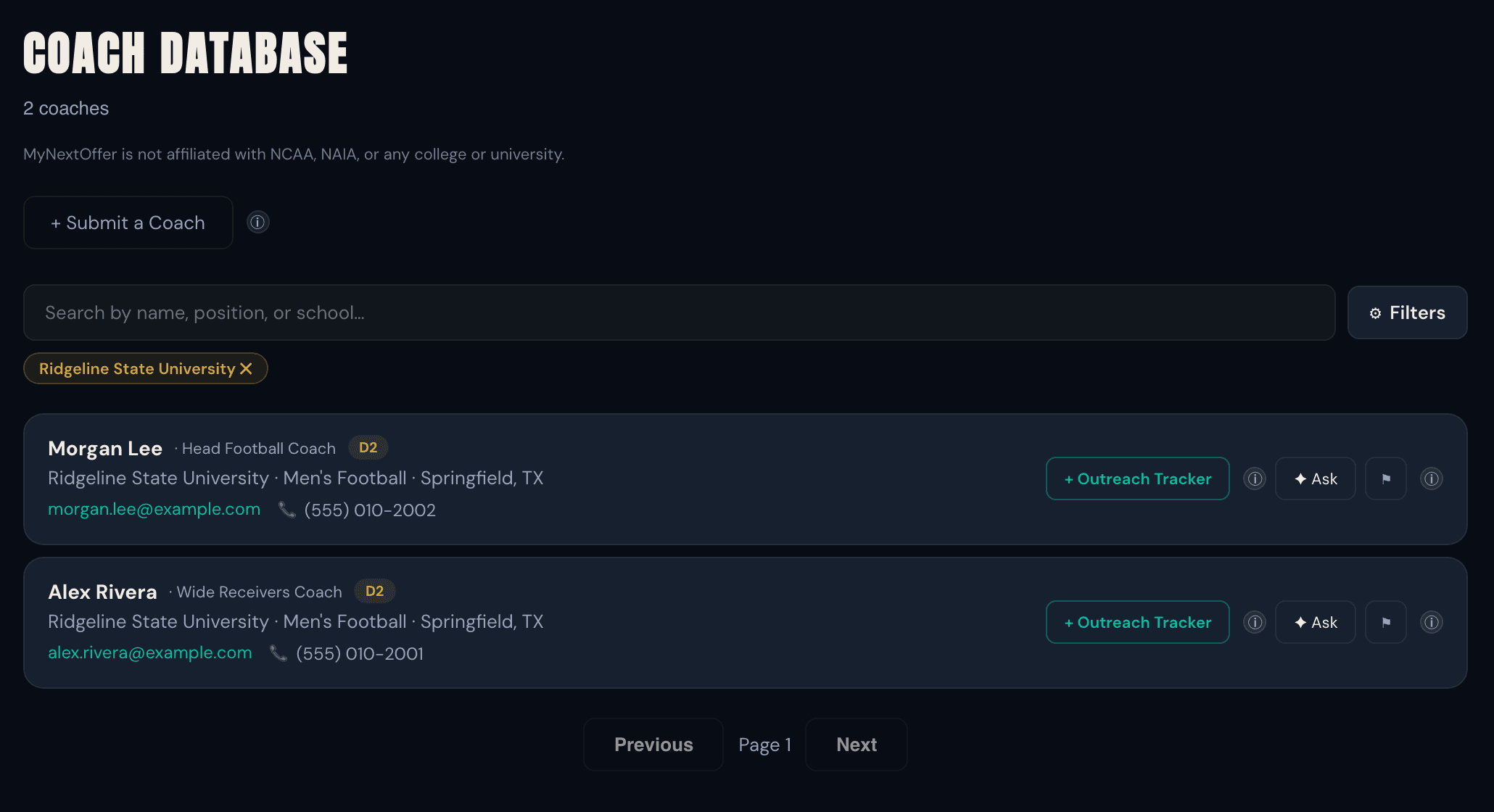Click the info icon beside Submit a Coach
The width and height of the screenshot is (1494, 812).
click(257, 222)
